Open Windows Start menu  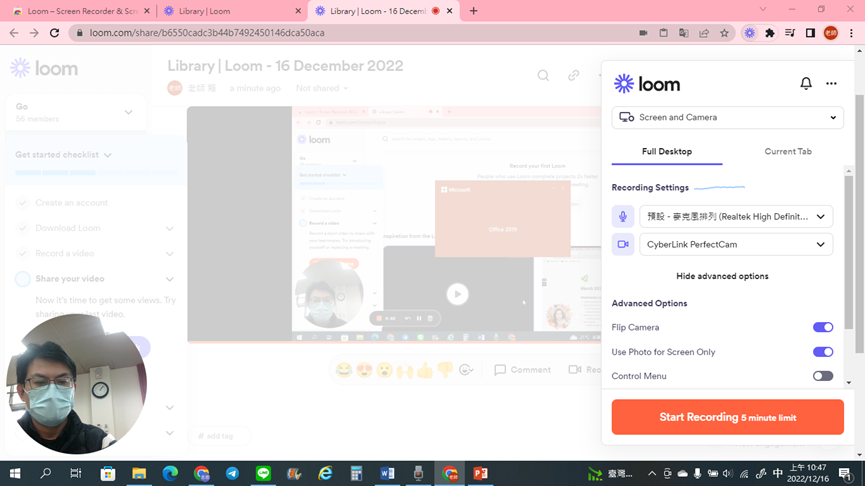coord(15,473)
